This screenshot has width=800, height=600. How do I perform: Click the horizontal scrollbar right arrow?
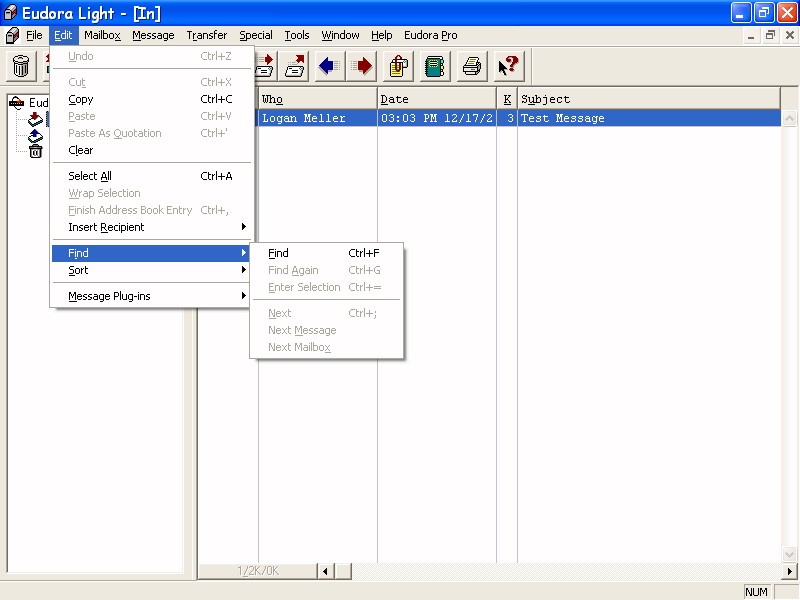pos(789,571)
